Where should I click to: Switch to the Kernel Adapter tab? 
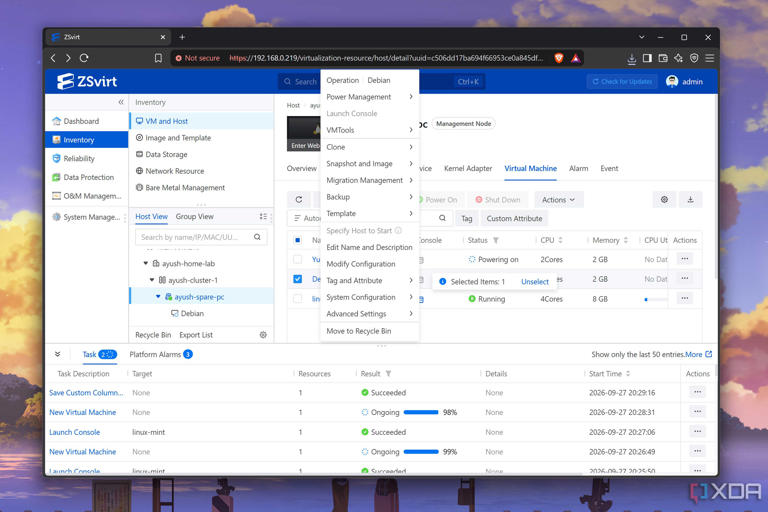coord(468,169)
